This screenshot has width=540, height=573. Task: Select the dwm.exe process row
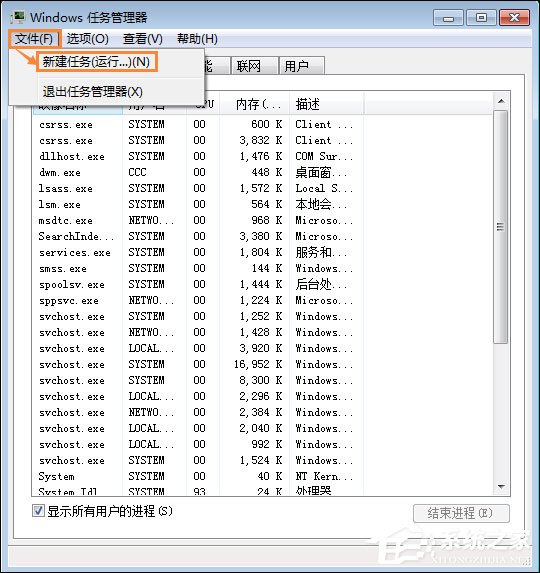[x=197, y=172]
